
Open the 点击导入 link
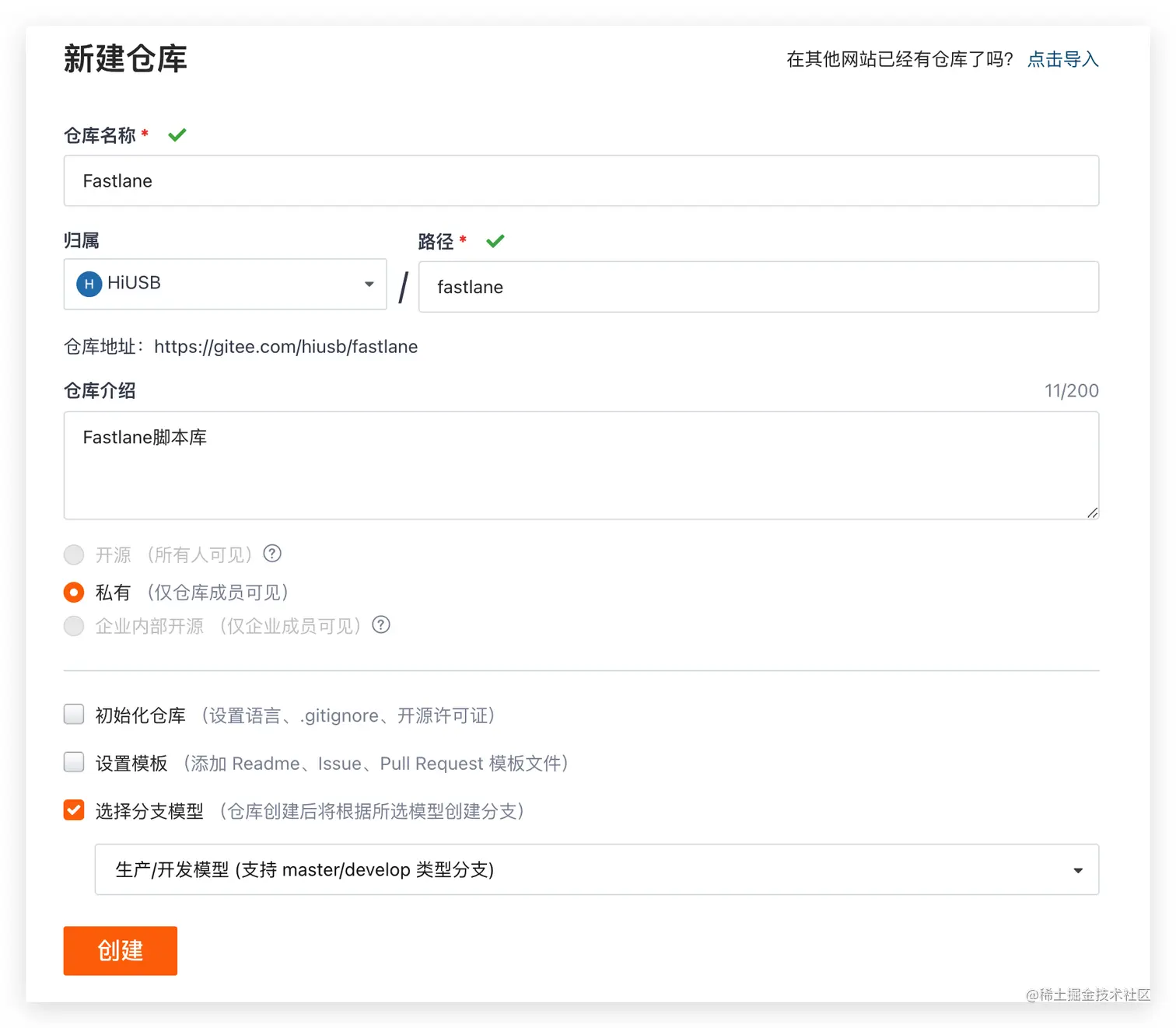click(x=1062, y=59)
